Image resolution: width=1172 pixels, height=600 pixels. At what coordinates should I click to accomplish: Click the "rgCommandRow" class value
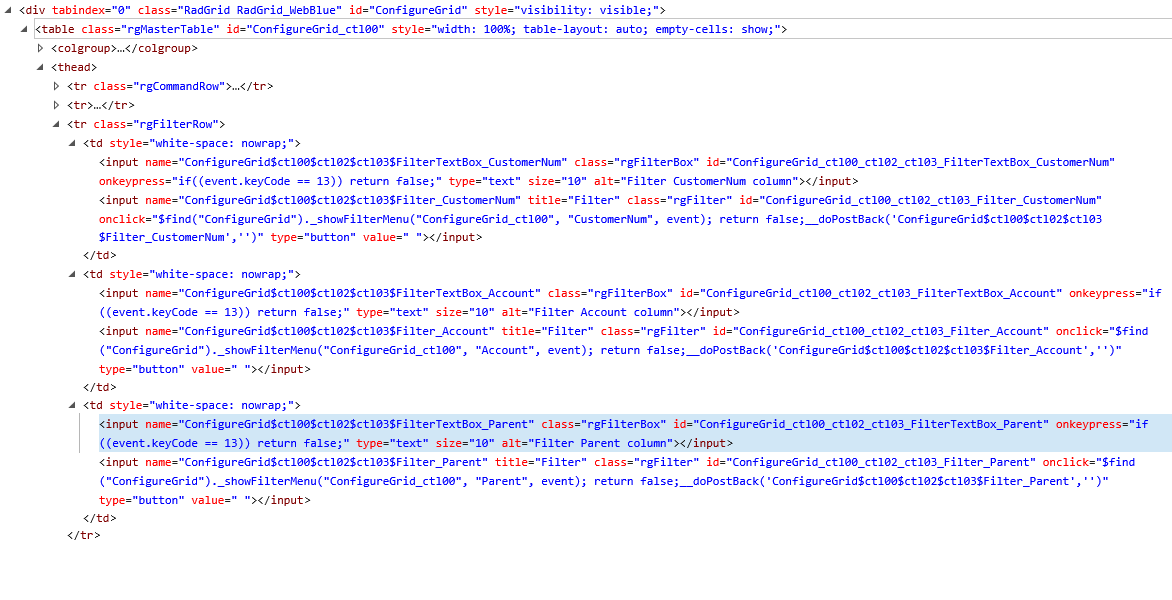[x=180, y=86]
